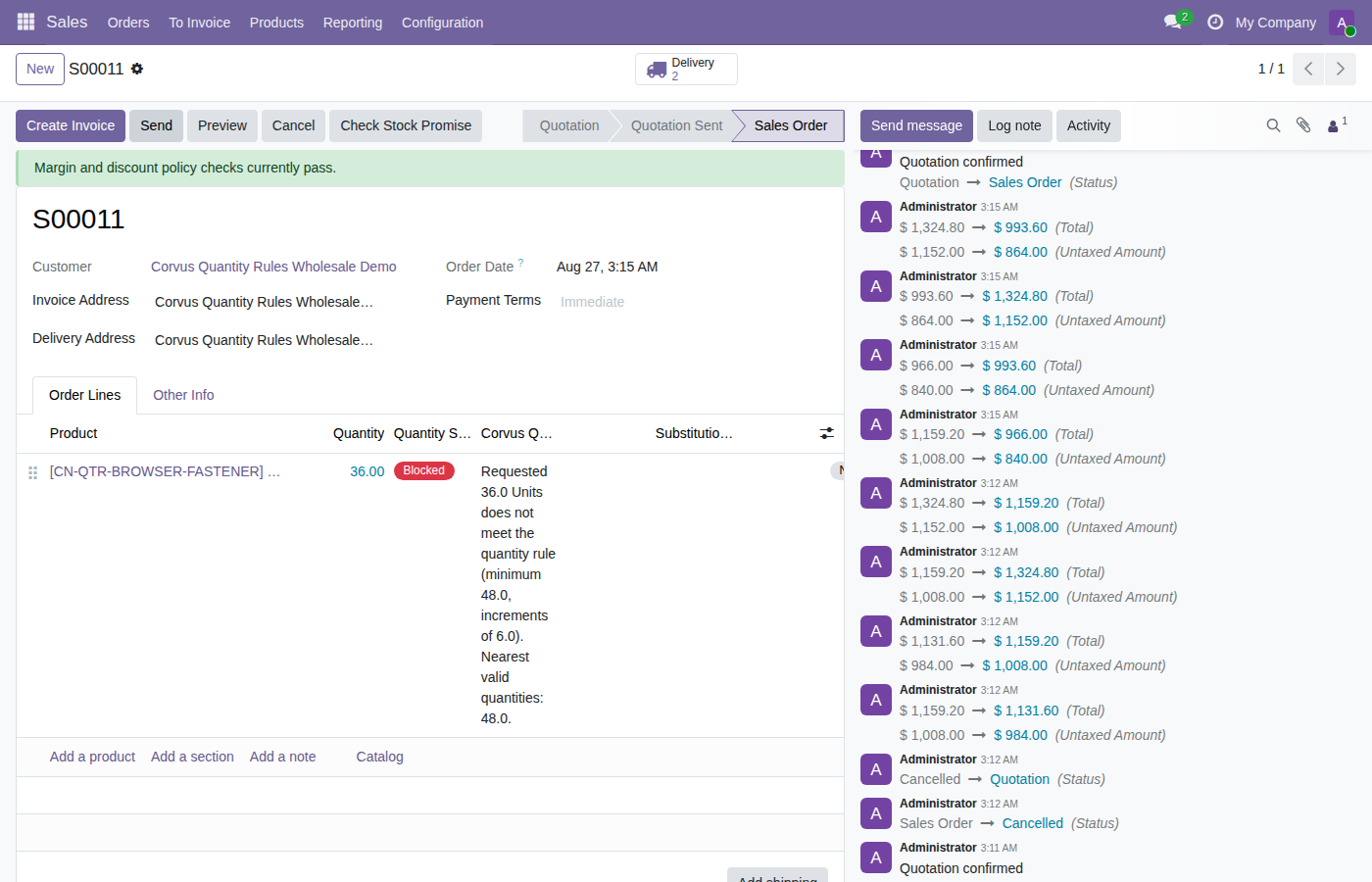Show followers using the person icon
1372x882 pixels.
[x=1337, y=125]
